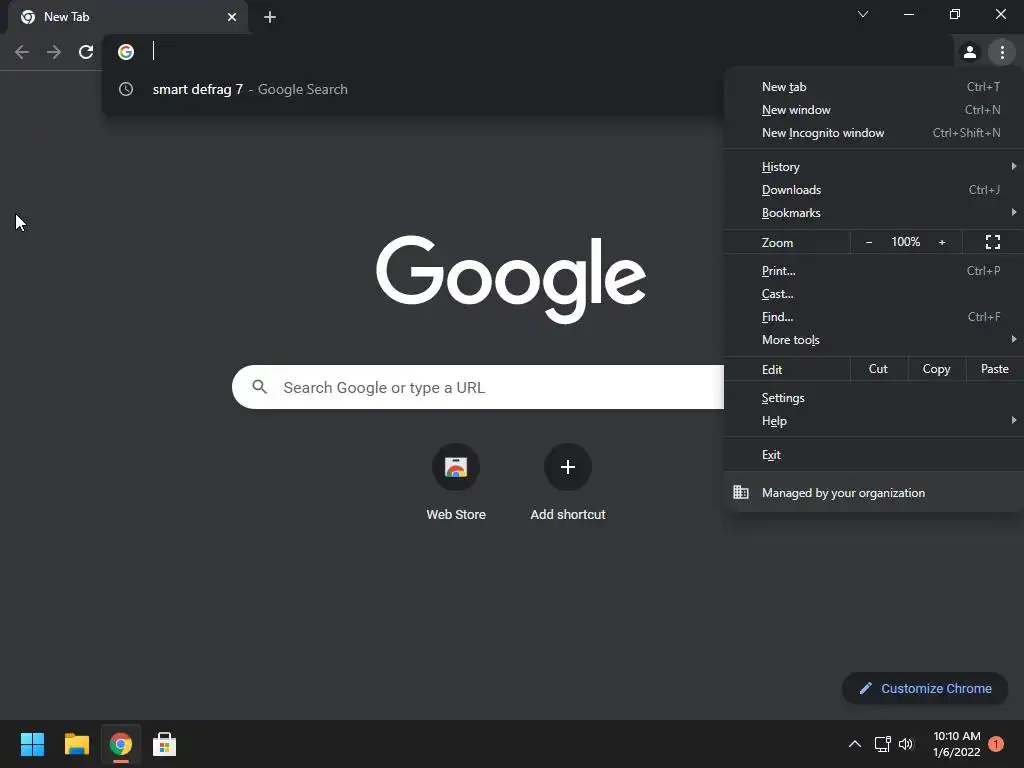Screen dimensions: 1024x768
Task: Expand the Help submenu
Action: tap(874, 421)
